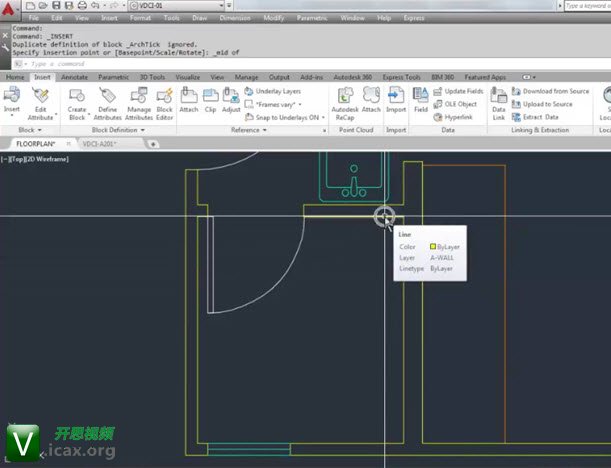Image resolution: width=611 pixels, height=468 pixels.
Task: Expand the Block Definition panel
Action: click(118, 130)
